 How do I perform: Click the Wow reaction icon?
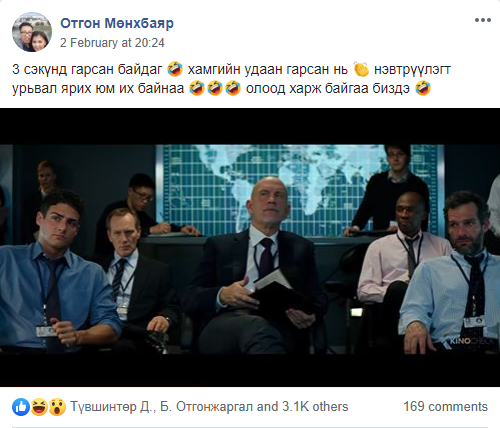57,407
